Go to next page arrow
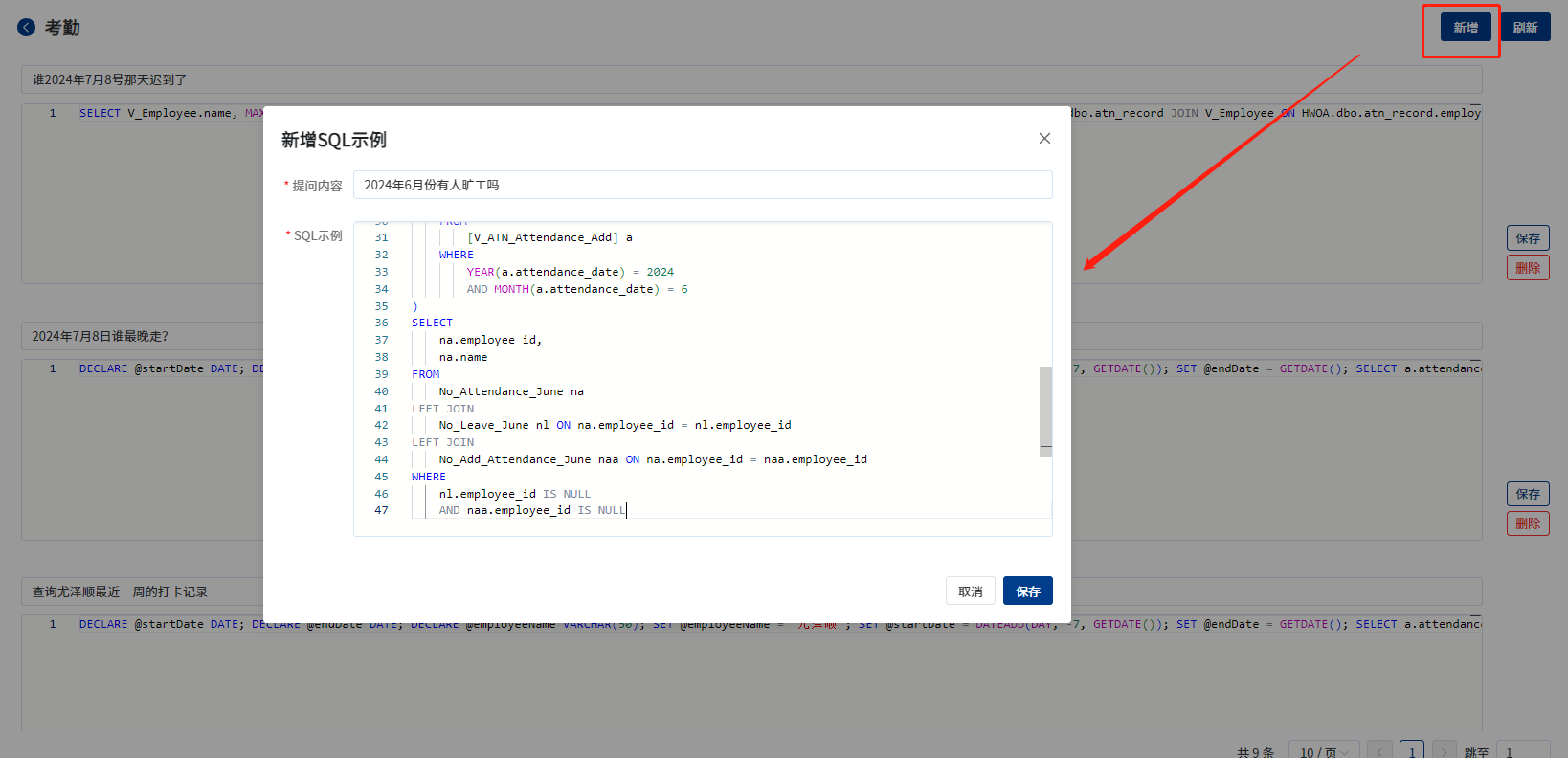 [1445, 751]
